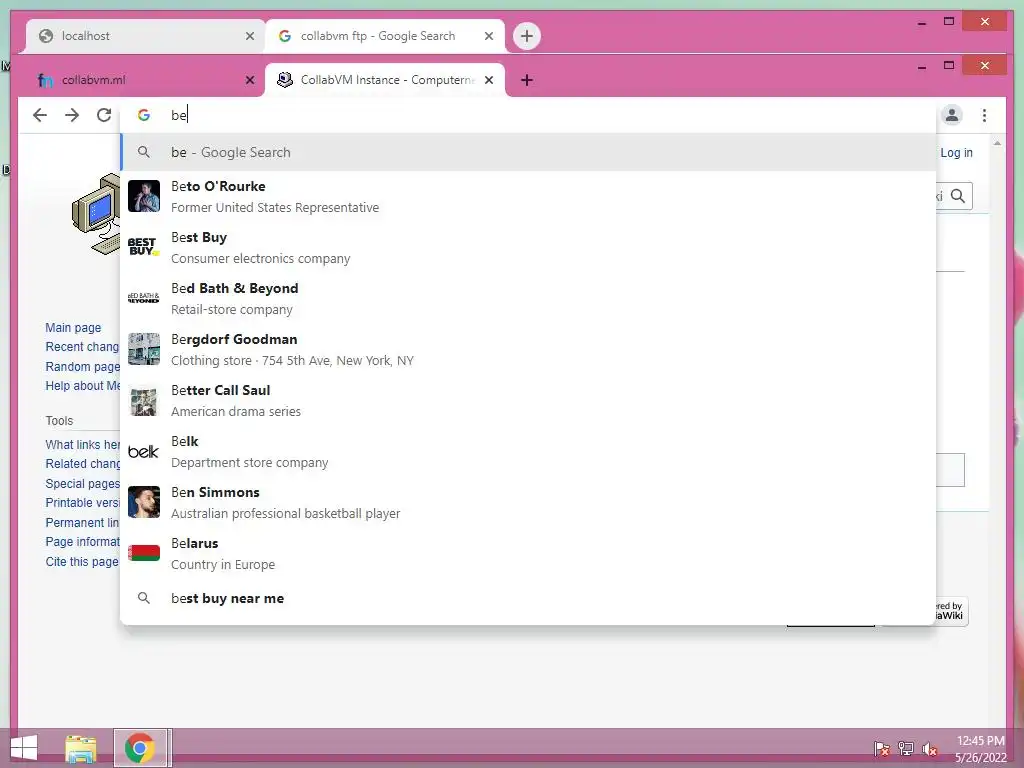Open a new tab in the back window
The width and height of the screenshot is (1024, 768).
(x=526, y=36)
